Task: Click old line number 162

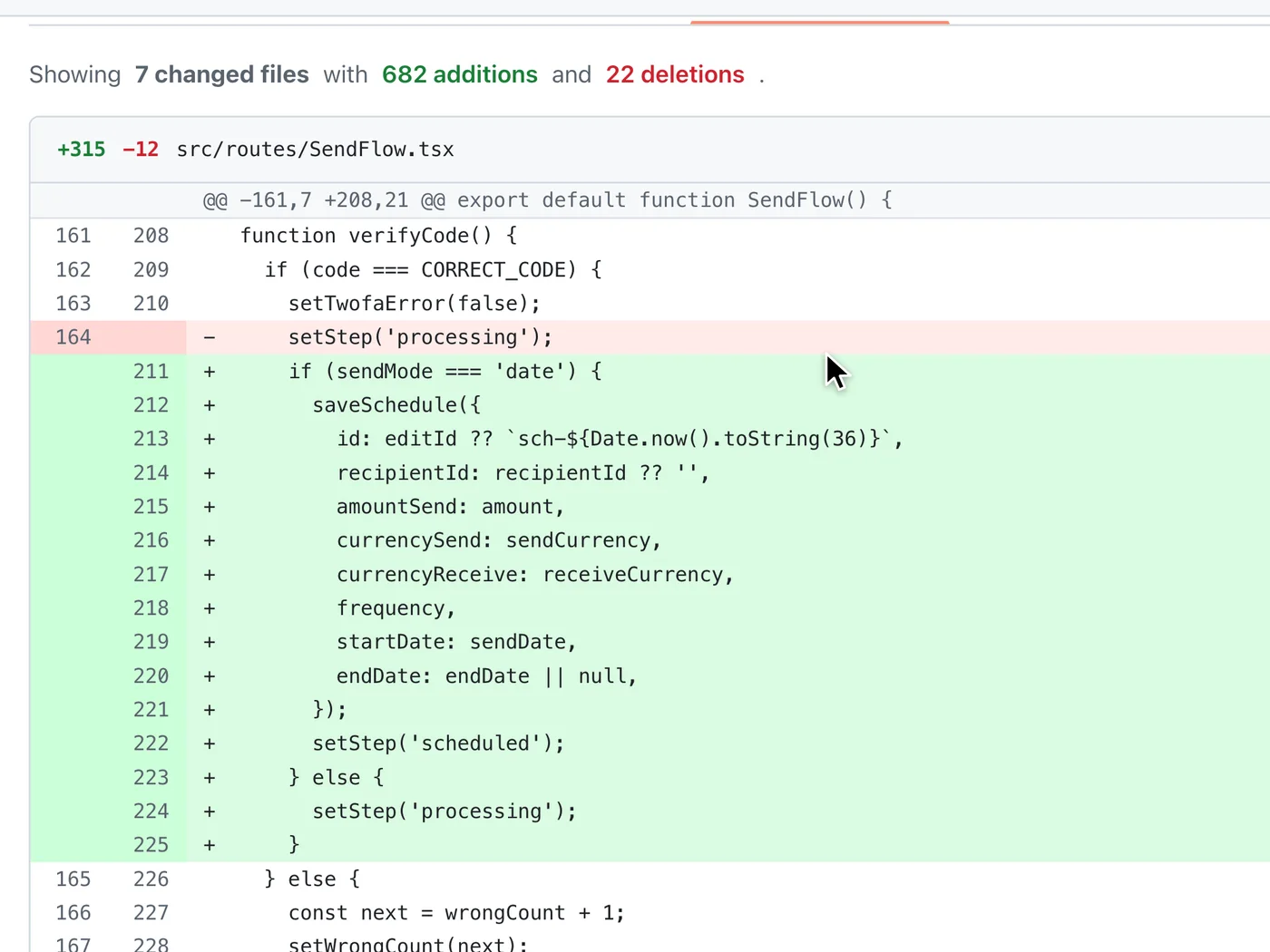Action: point(73,270)
